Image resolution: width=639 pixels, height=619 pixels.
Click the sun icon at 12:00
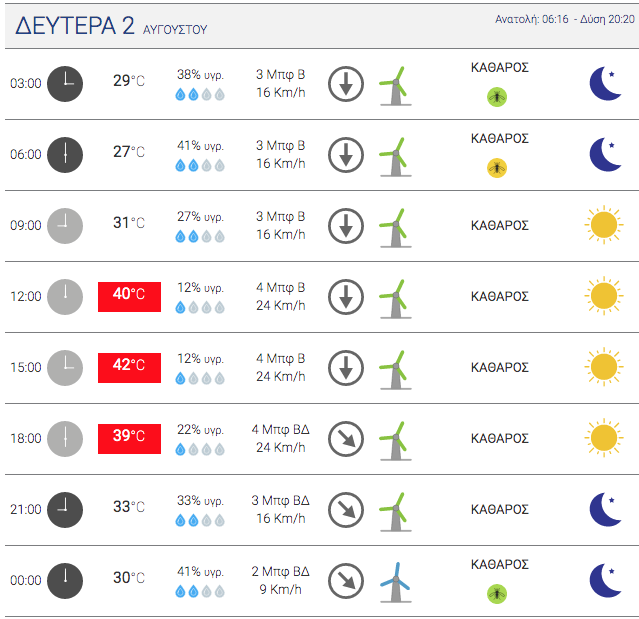click(603, 296)
